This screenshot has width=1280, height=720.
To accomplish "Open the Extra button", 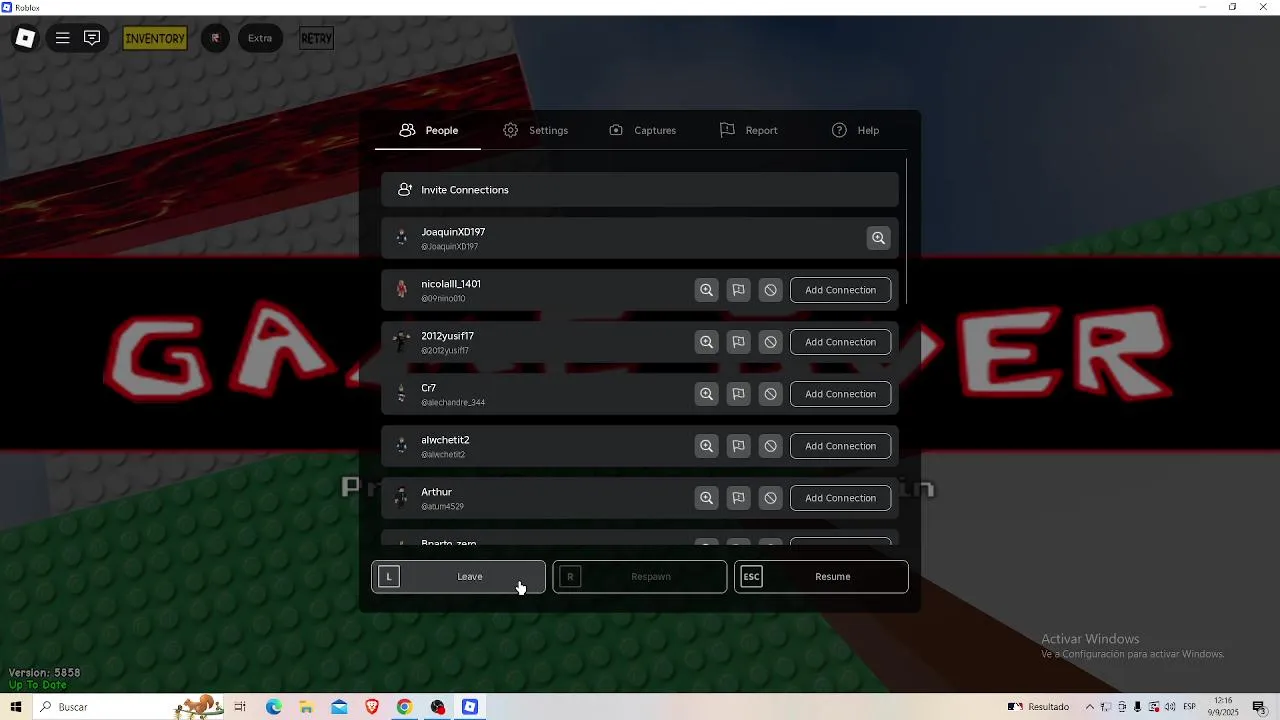I will tap(260, 38).
